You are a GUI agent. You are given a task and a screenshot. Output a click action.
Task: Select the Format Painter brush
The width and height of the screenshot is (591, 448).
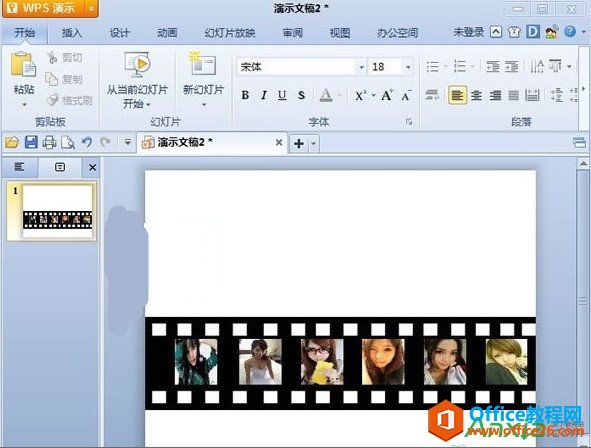tap(52, 100)
